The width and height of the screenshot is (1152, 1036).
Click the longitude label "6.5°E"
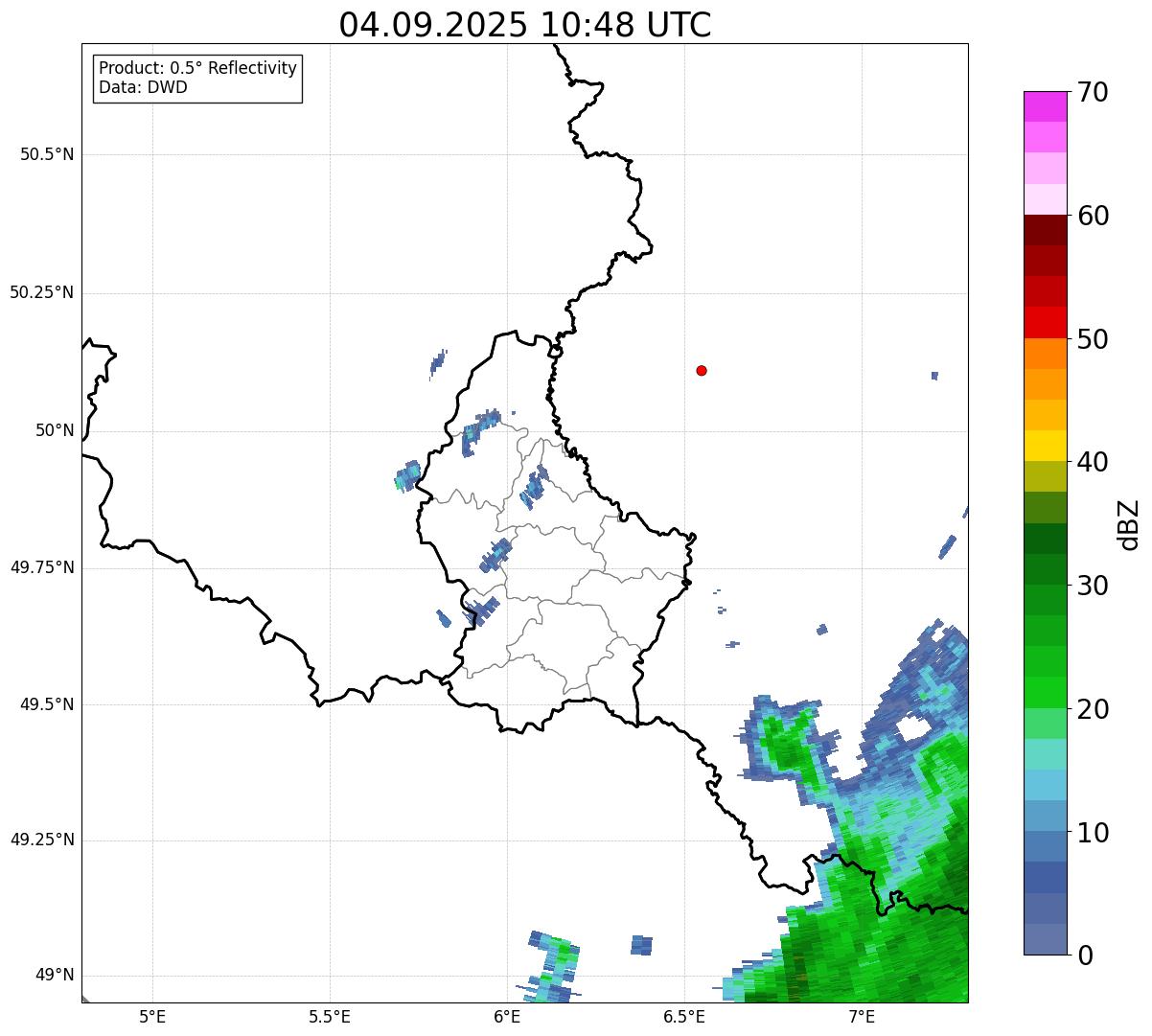tap(684, 1016)
